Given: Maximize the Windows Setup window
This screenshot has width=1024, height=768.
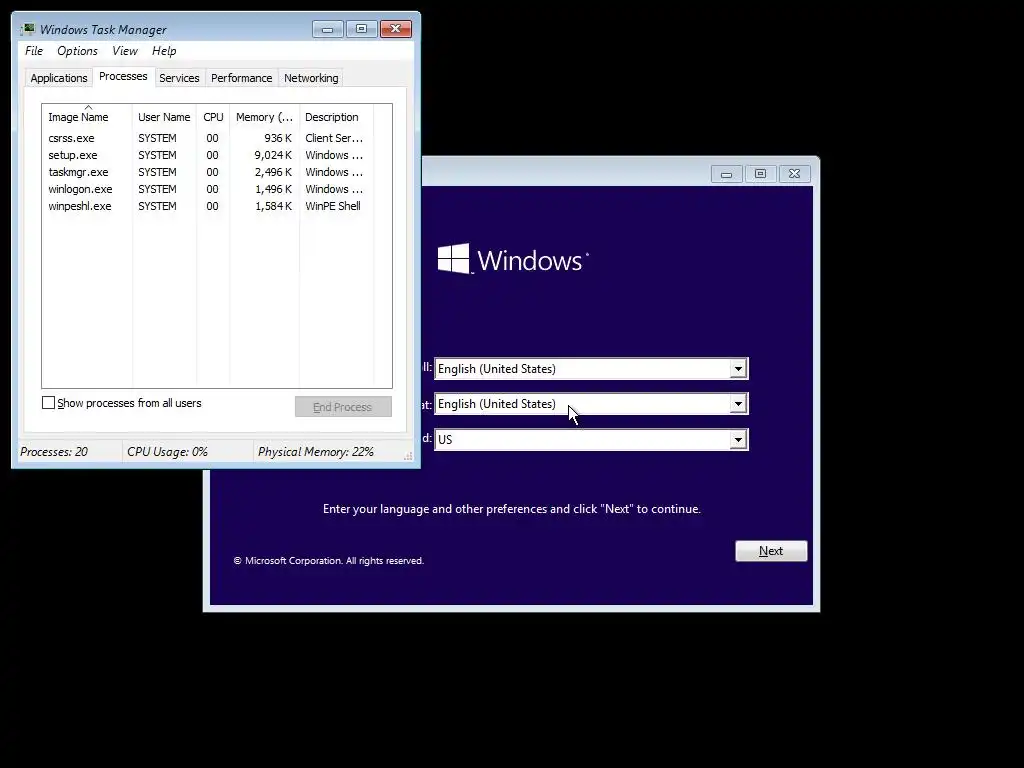Looking at the screenshot, I should pos(760,174).
